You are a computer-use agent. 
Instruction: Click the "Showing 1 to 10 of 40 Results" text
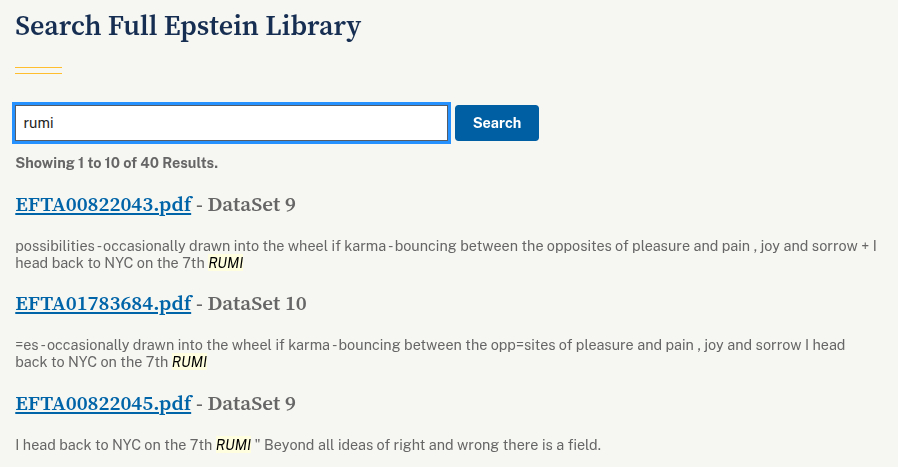(x=116, y=162)
